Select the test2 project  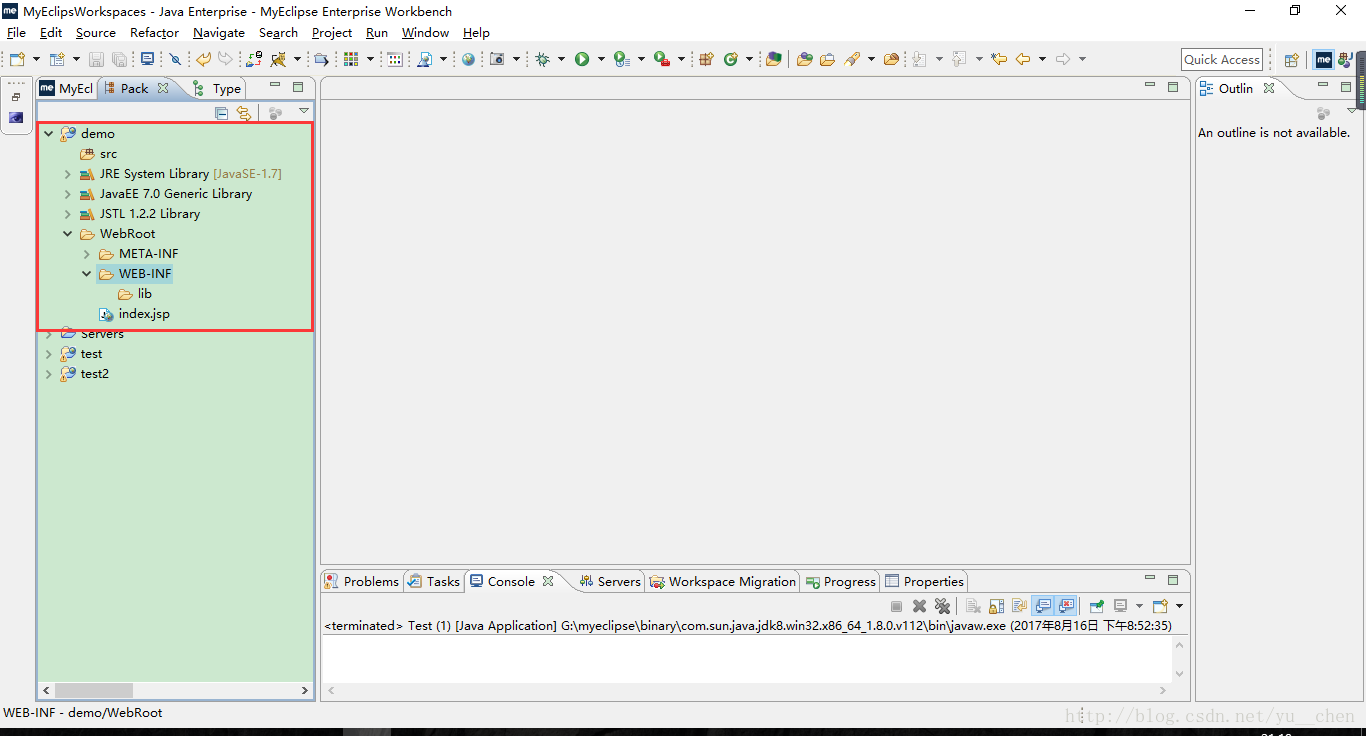coord(85,373)
